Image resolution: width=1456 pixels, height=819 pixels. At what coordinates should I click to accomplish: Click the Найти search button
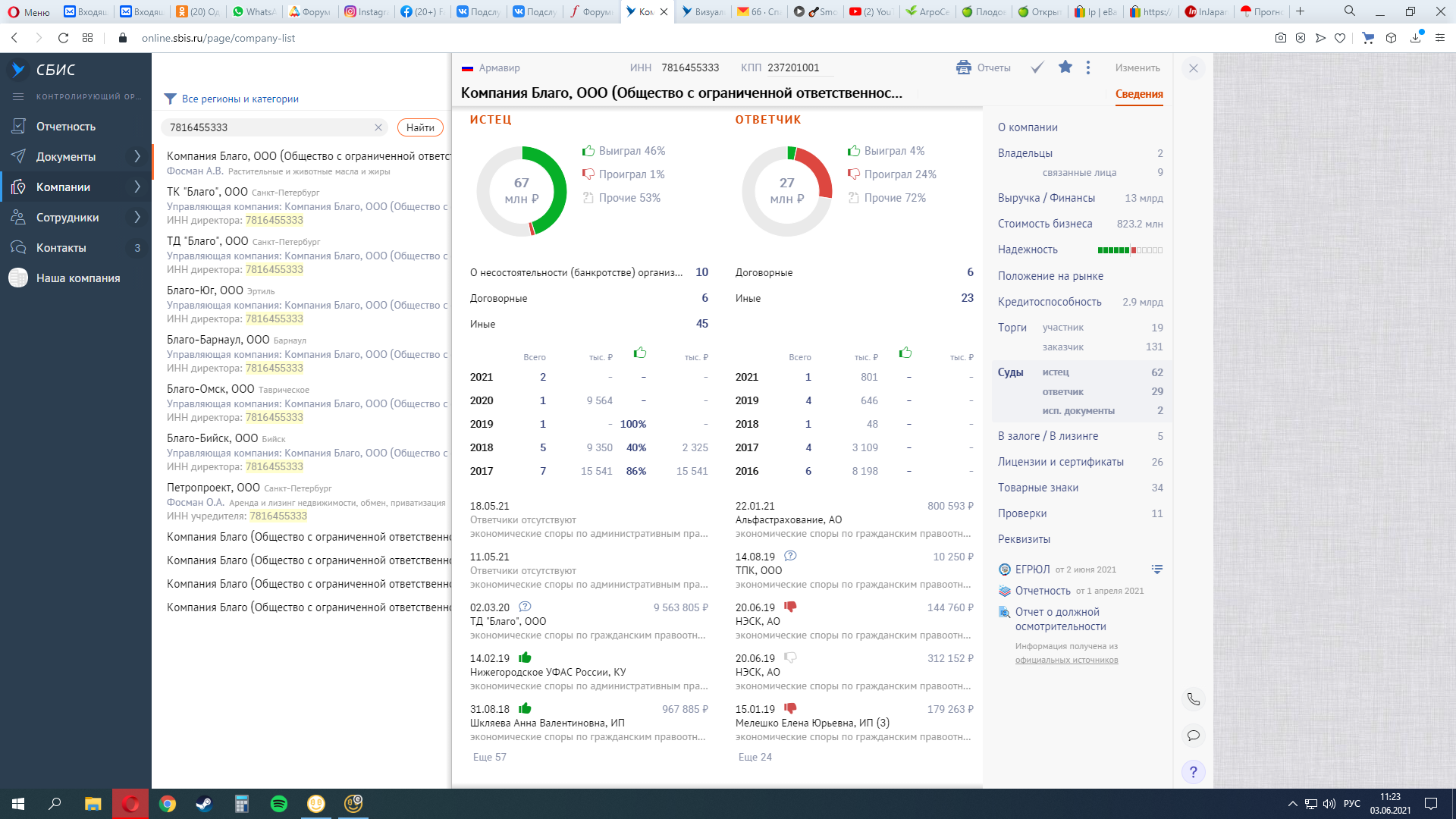point(420,127)
